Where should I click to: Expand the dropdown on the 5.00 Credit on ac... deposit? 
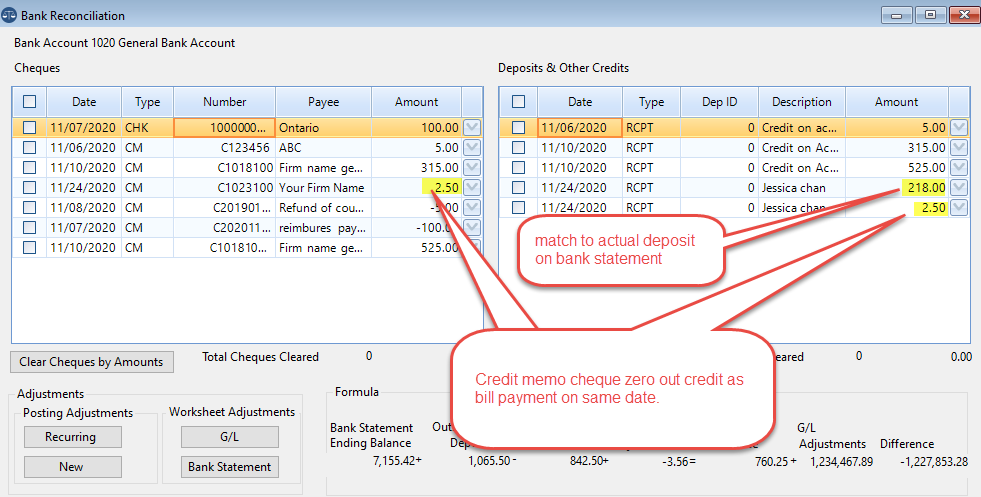(x=958, y=128)
